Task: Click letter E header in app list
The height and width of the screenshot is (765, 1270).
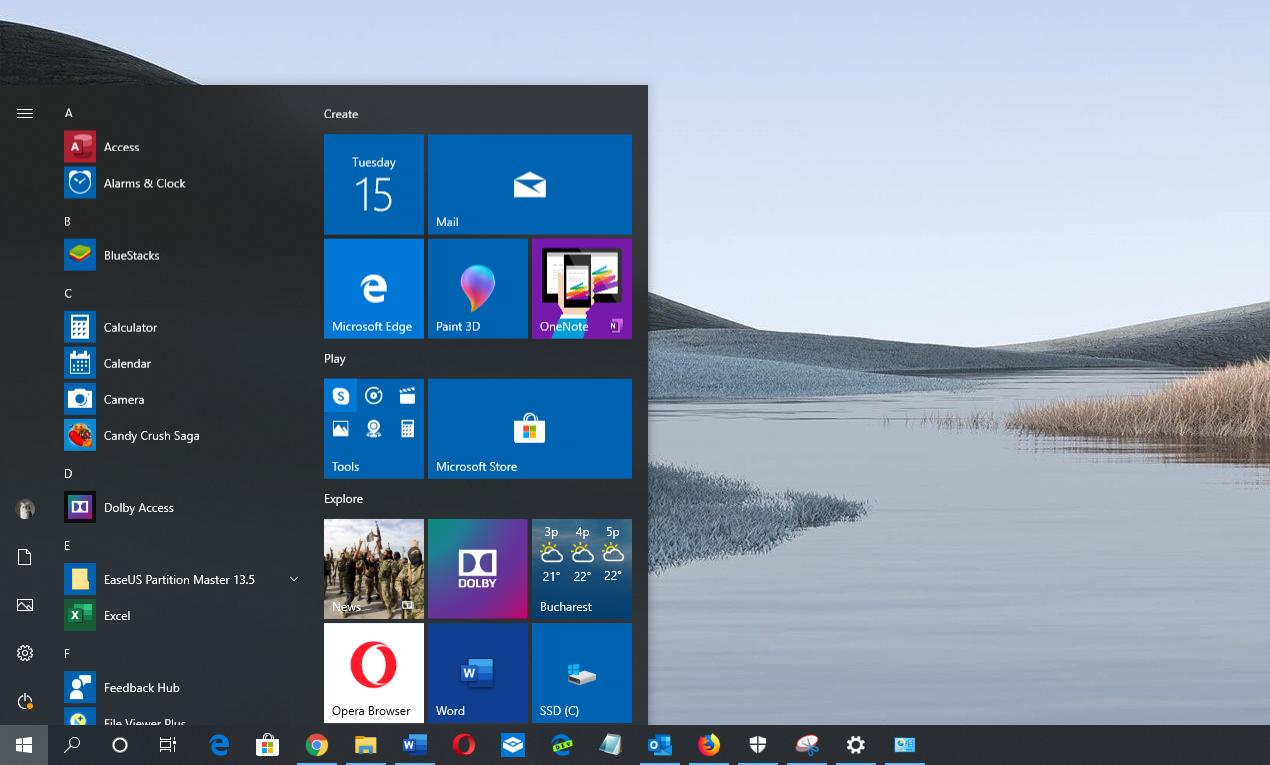Action: pos(67,545)
